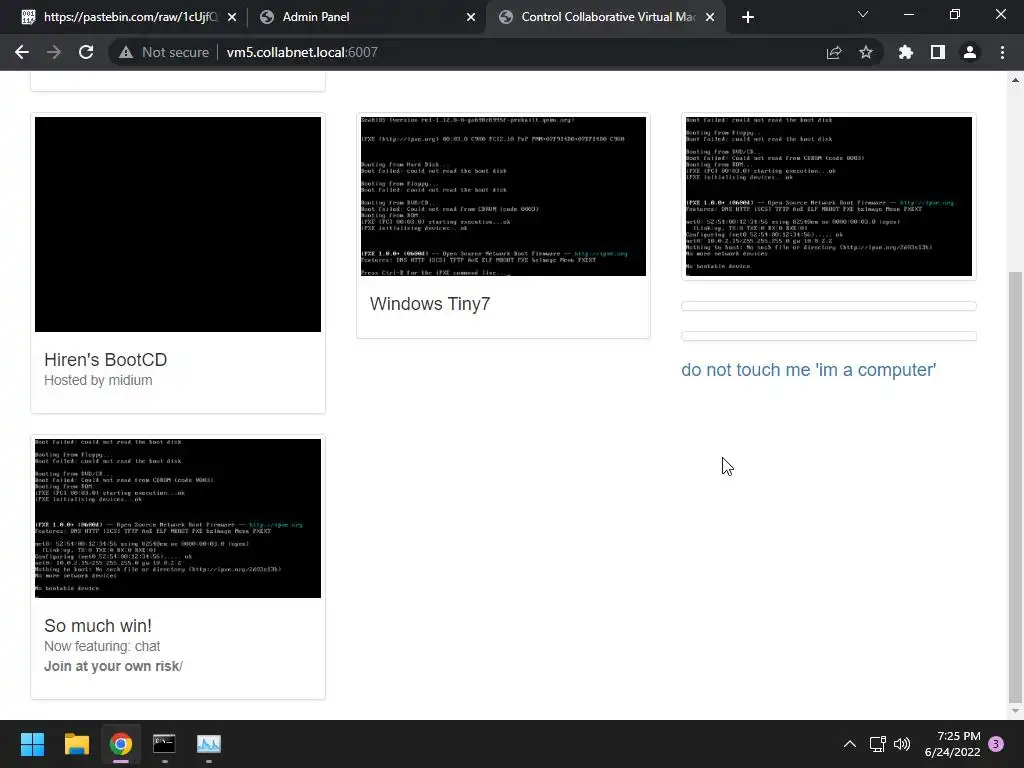Click the address bar URL vm5.collabnet.local
The image size is (1024, 768).
(x=302, y=52)
